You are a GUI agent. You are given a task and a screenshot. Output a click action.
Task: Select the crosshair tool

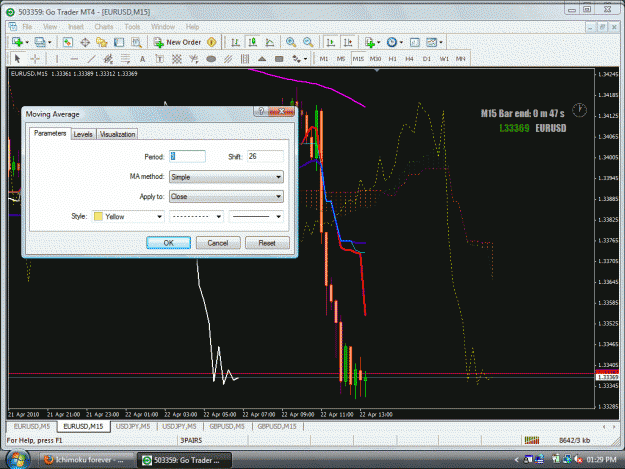pyautogui.click(x=35, y=59)
